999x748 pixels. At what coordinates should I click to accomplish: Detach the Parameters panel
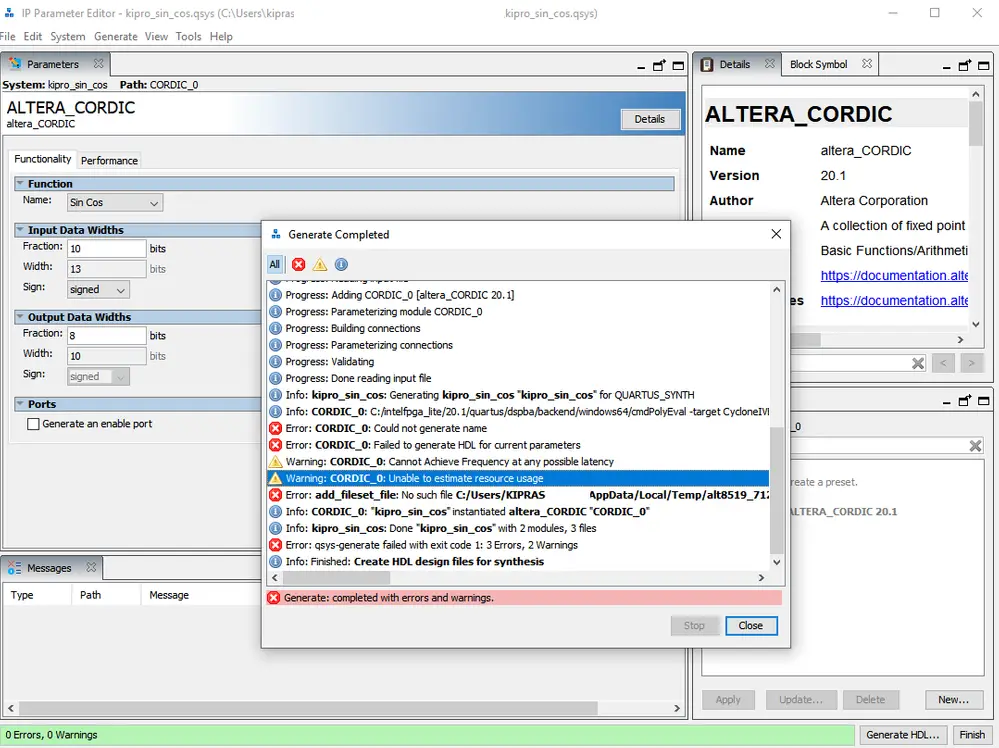coord(659,63)
